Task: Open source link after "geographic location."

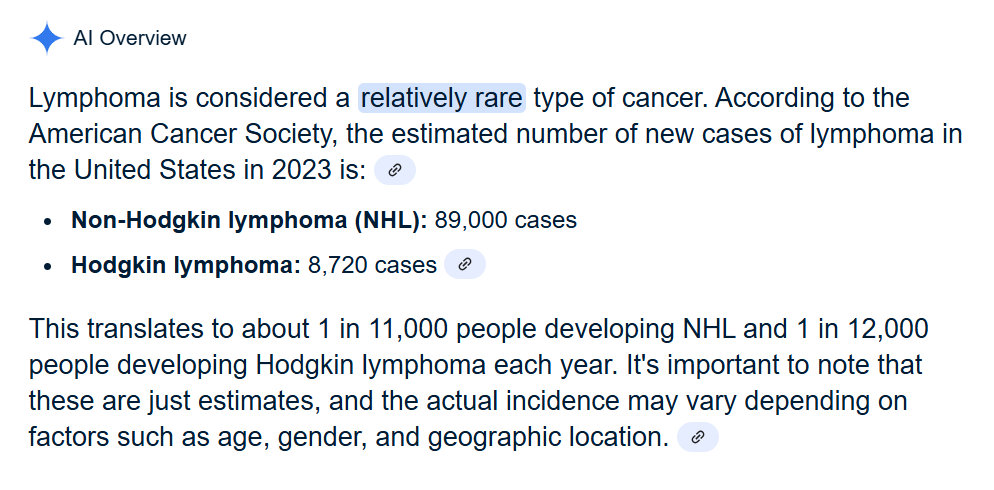Action: 698,436
